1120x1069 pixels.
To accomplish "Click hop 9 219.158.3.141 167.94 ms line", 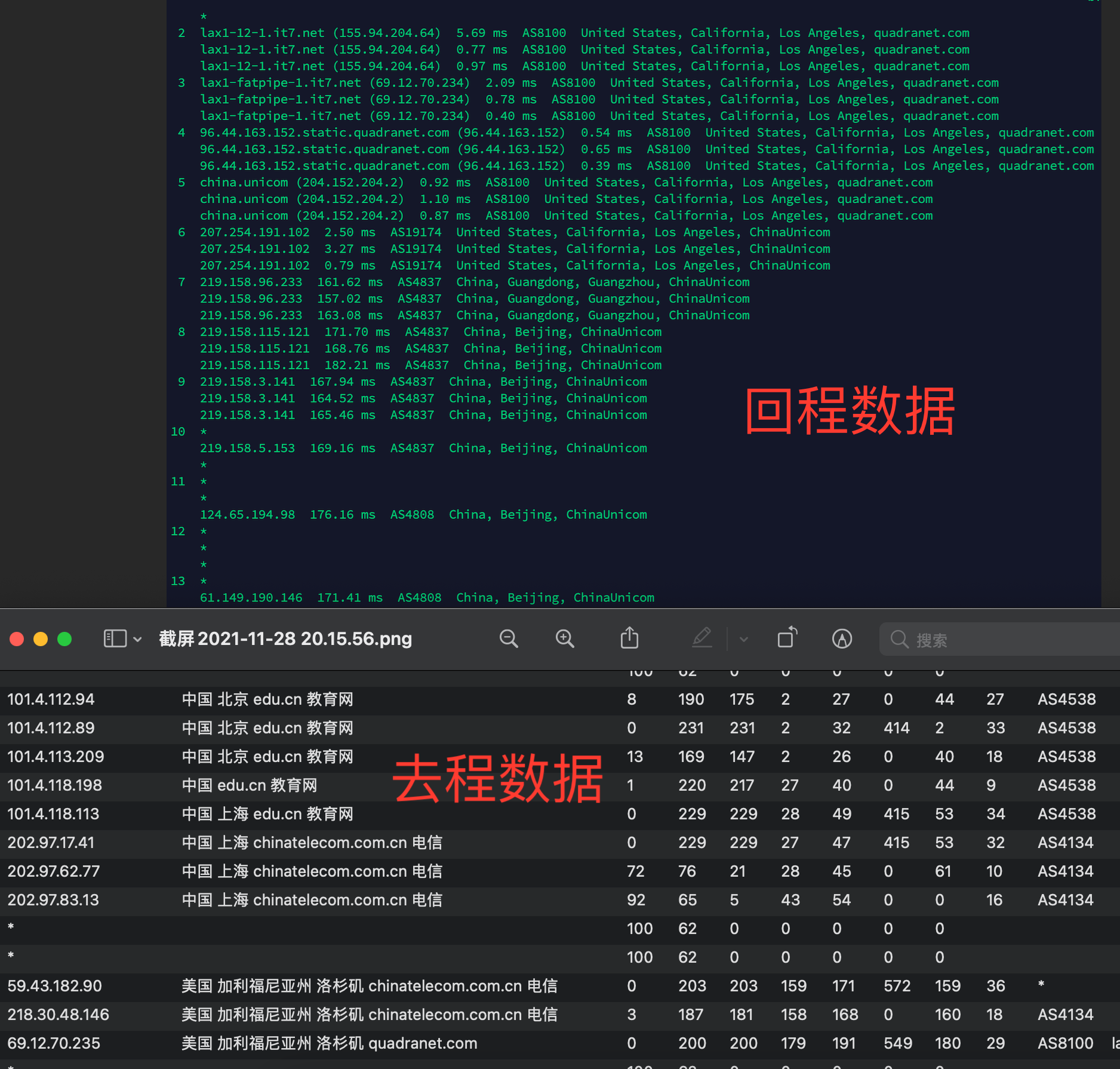I will click(423, 382).
